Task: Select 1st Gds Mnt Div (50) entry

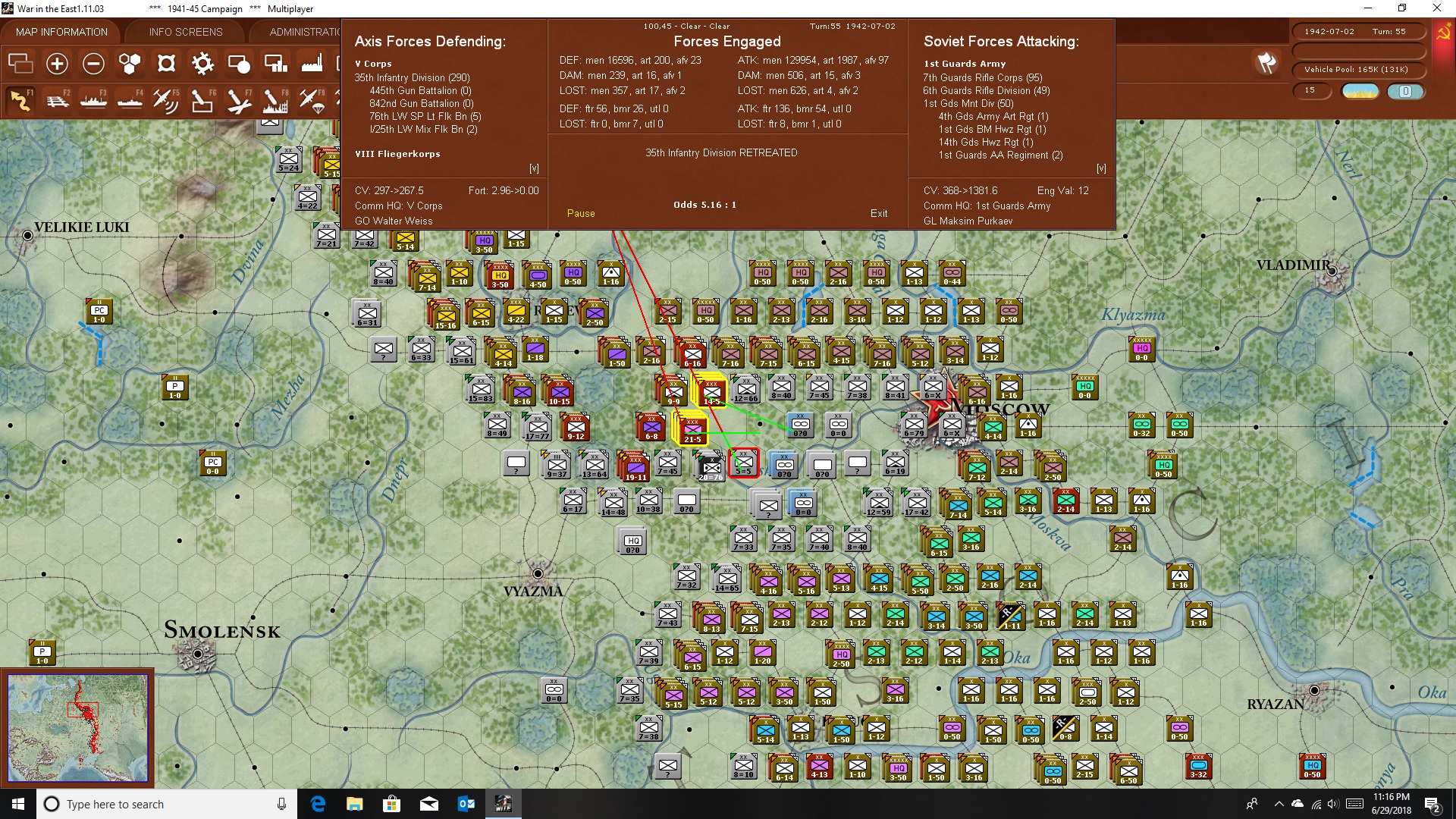Action: tap(968, 103)
